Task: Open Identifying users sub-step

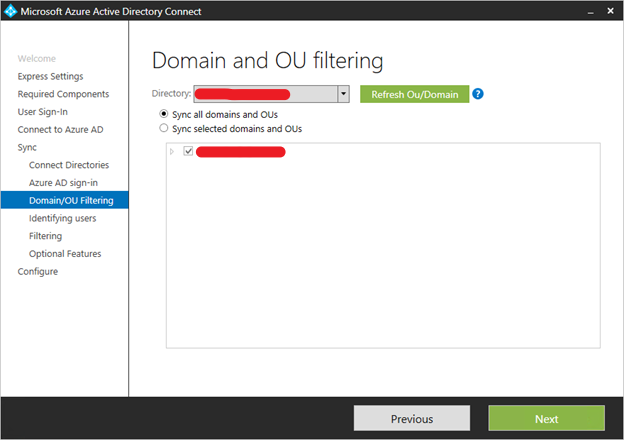Action: click(62, 218)
